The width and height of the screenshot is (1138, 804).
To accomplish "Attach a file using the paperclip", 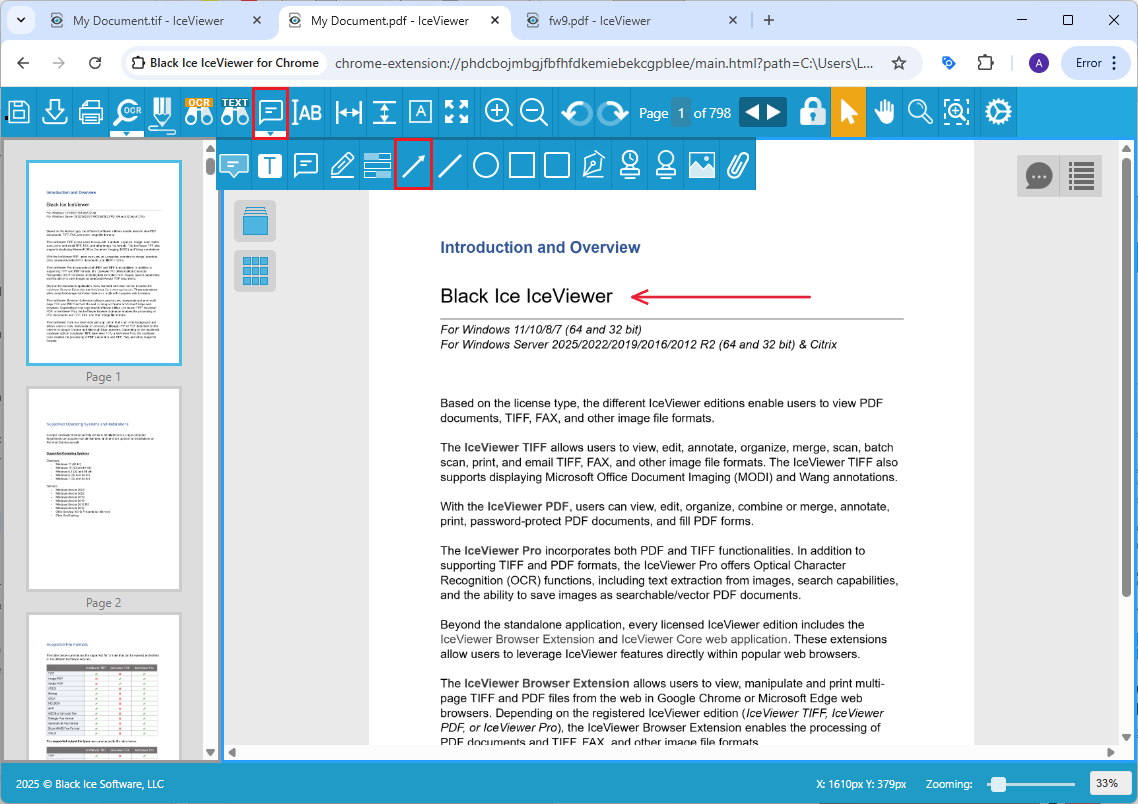I will coord(738,165).
